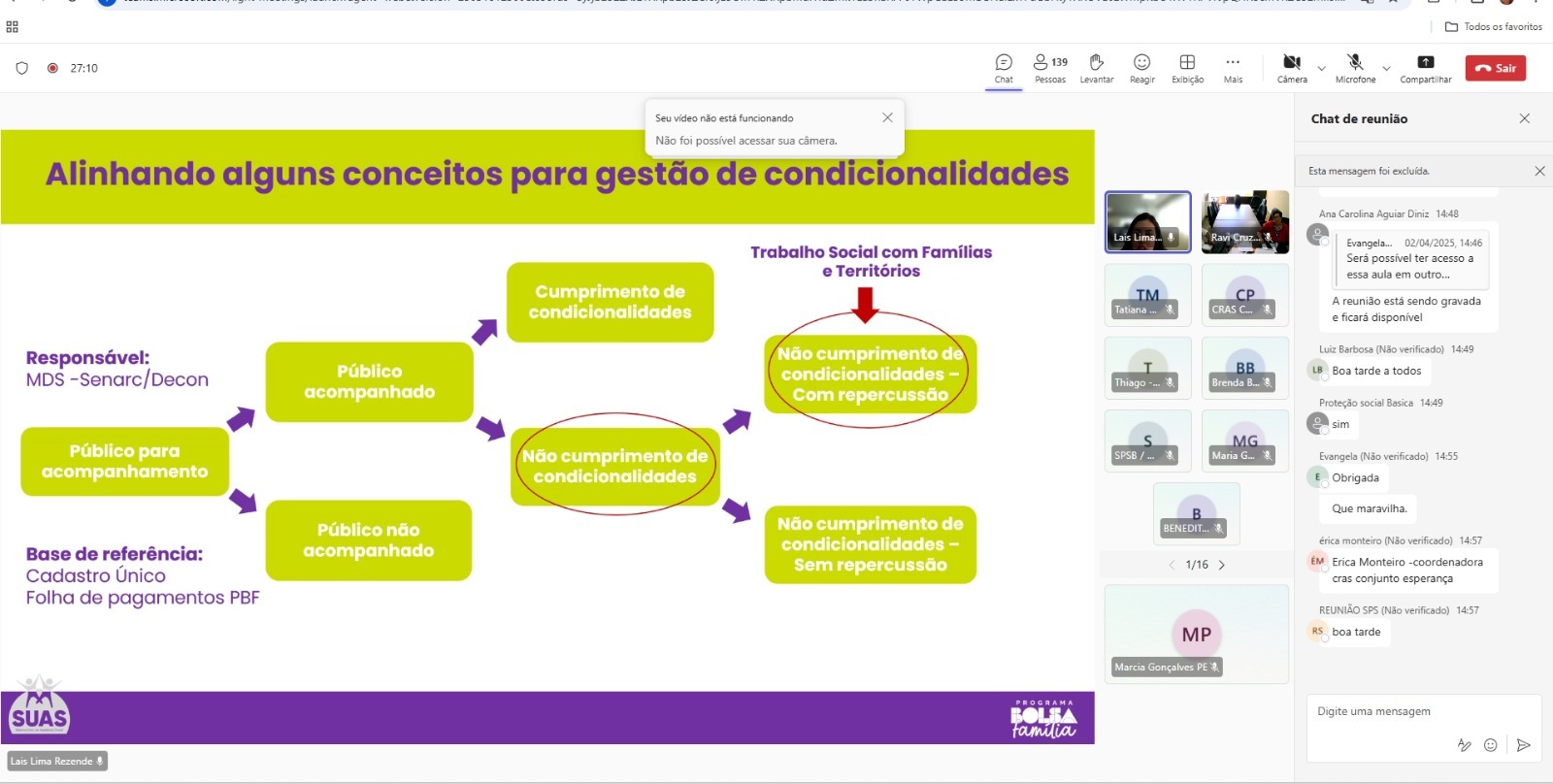Viewport: 1553px width, 784px height.
Task: Open the Reagir reactions menu
Action: [1141, 63]
